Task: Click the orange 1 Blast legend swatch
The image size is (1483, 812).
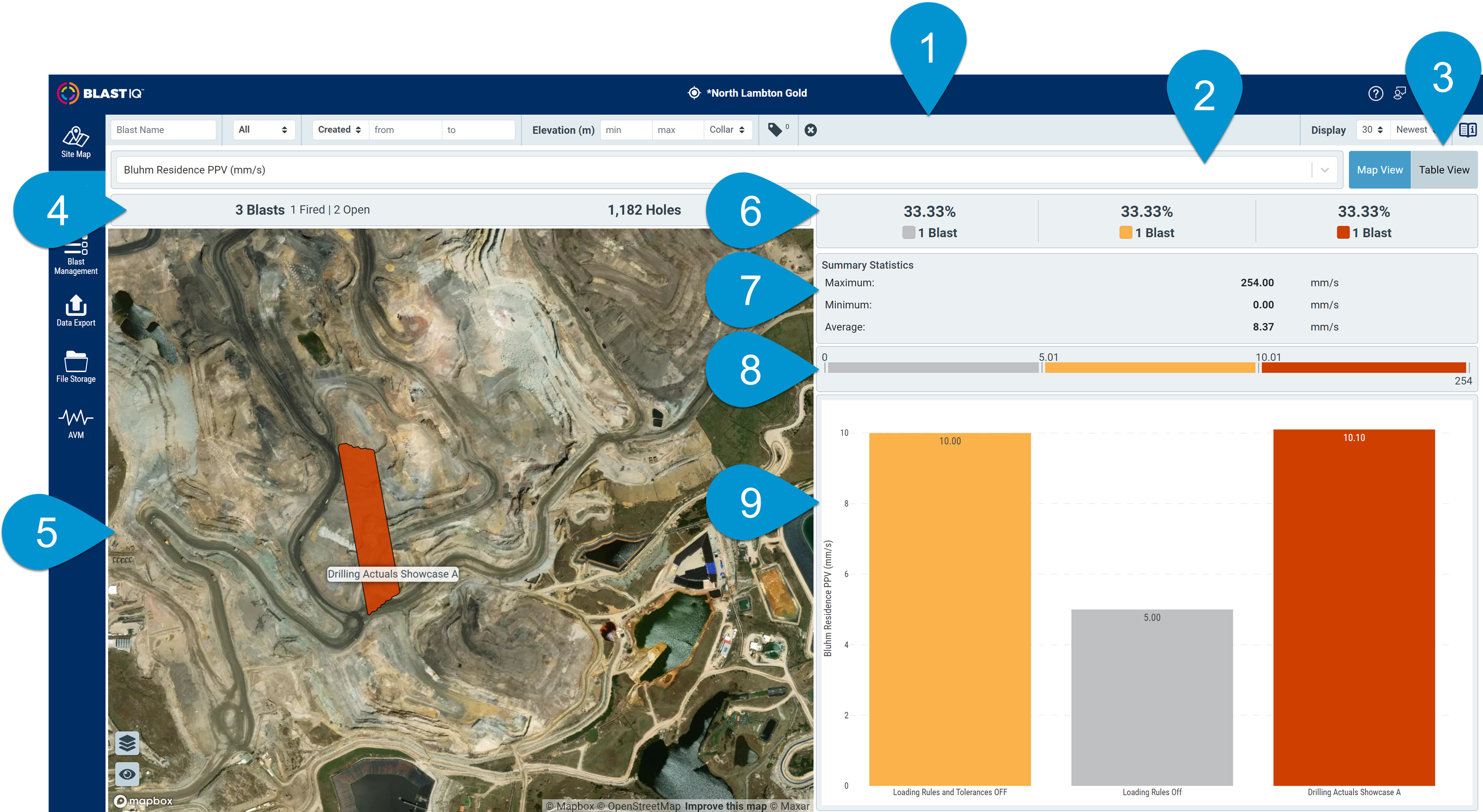Action: click(1125, 233)
